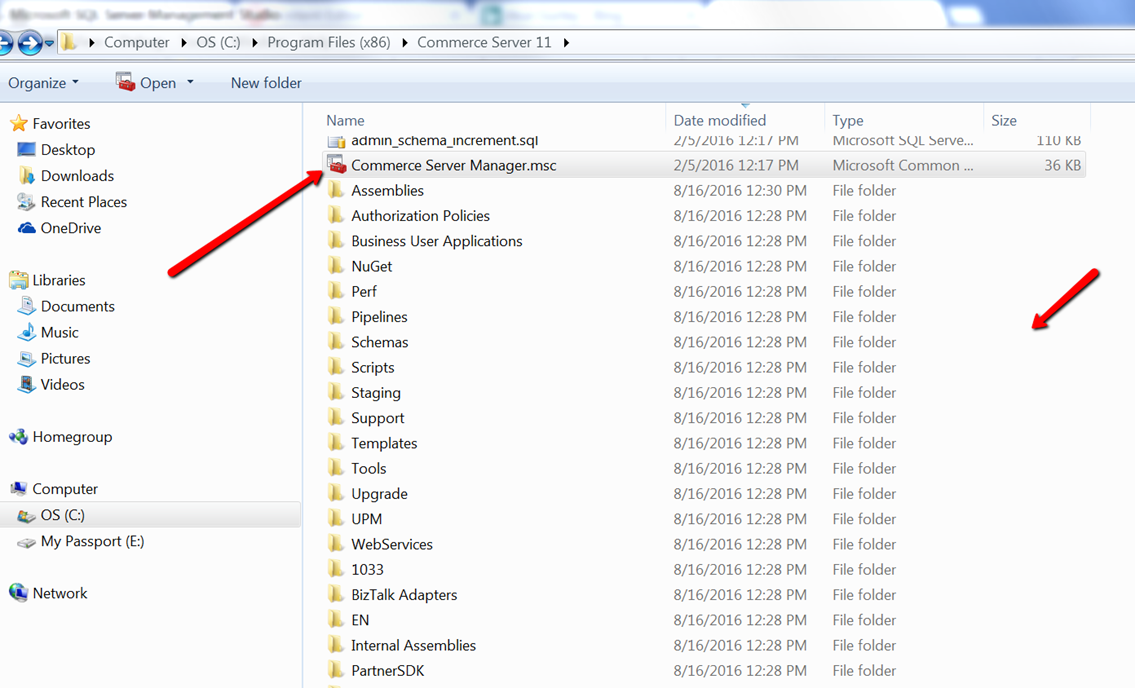Image resolution: width=1135 pixels, height=688 pixels.
Task: Select the Internal Assemblies folder name
Action: click(413, 645)
